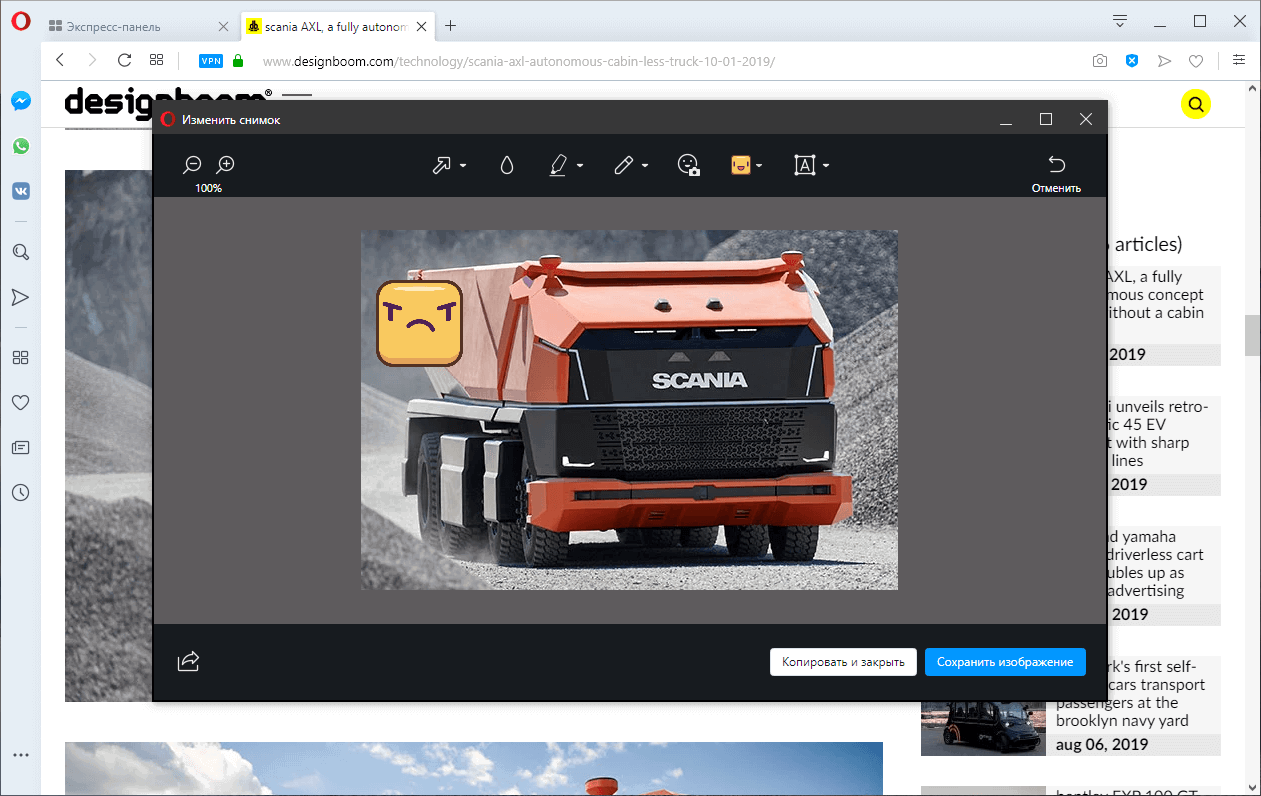Open tabs menu in title bar

click(x=1120, y=21)
